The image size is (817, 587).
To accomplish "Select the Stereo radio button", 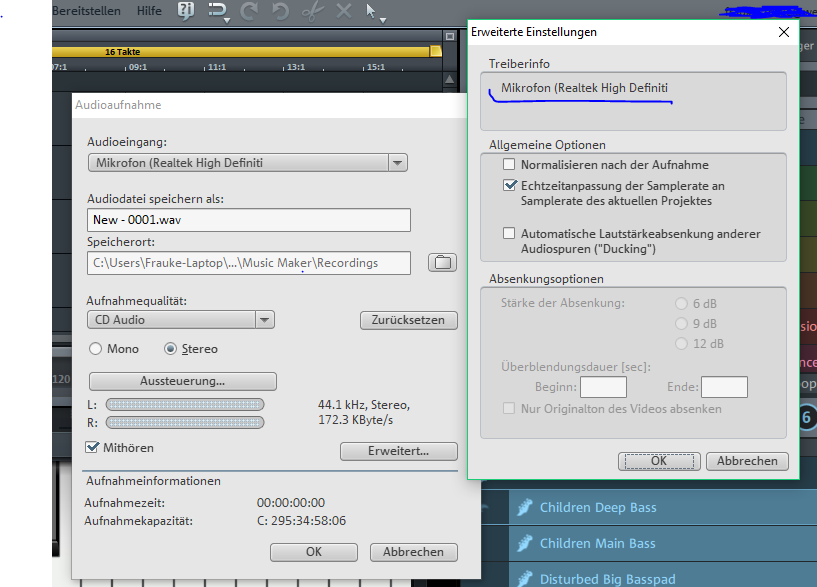I will (170, 348).
